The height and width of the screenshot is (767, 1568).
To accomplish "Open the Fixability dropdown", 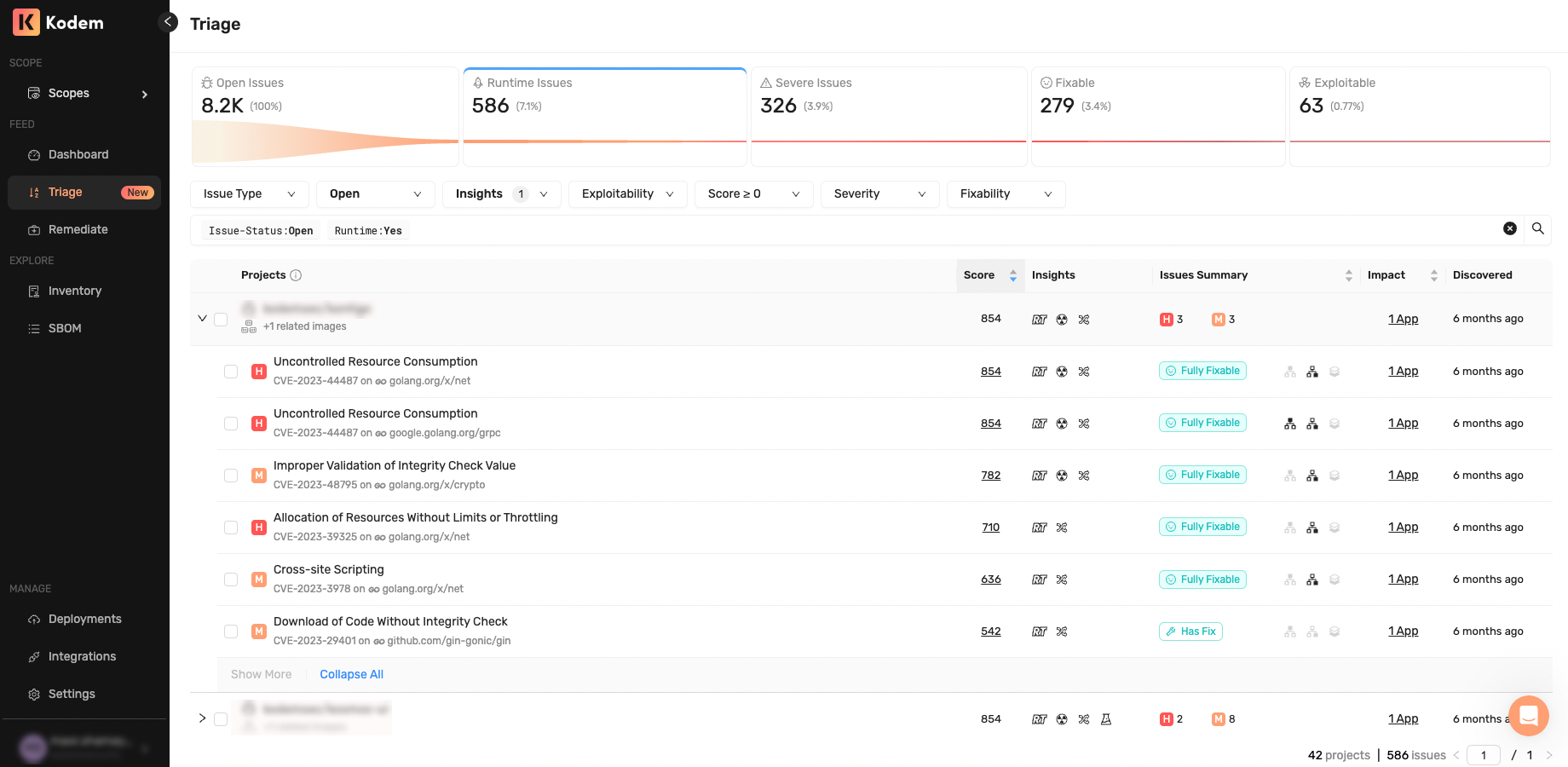I will (x=1006, y=194).
